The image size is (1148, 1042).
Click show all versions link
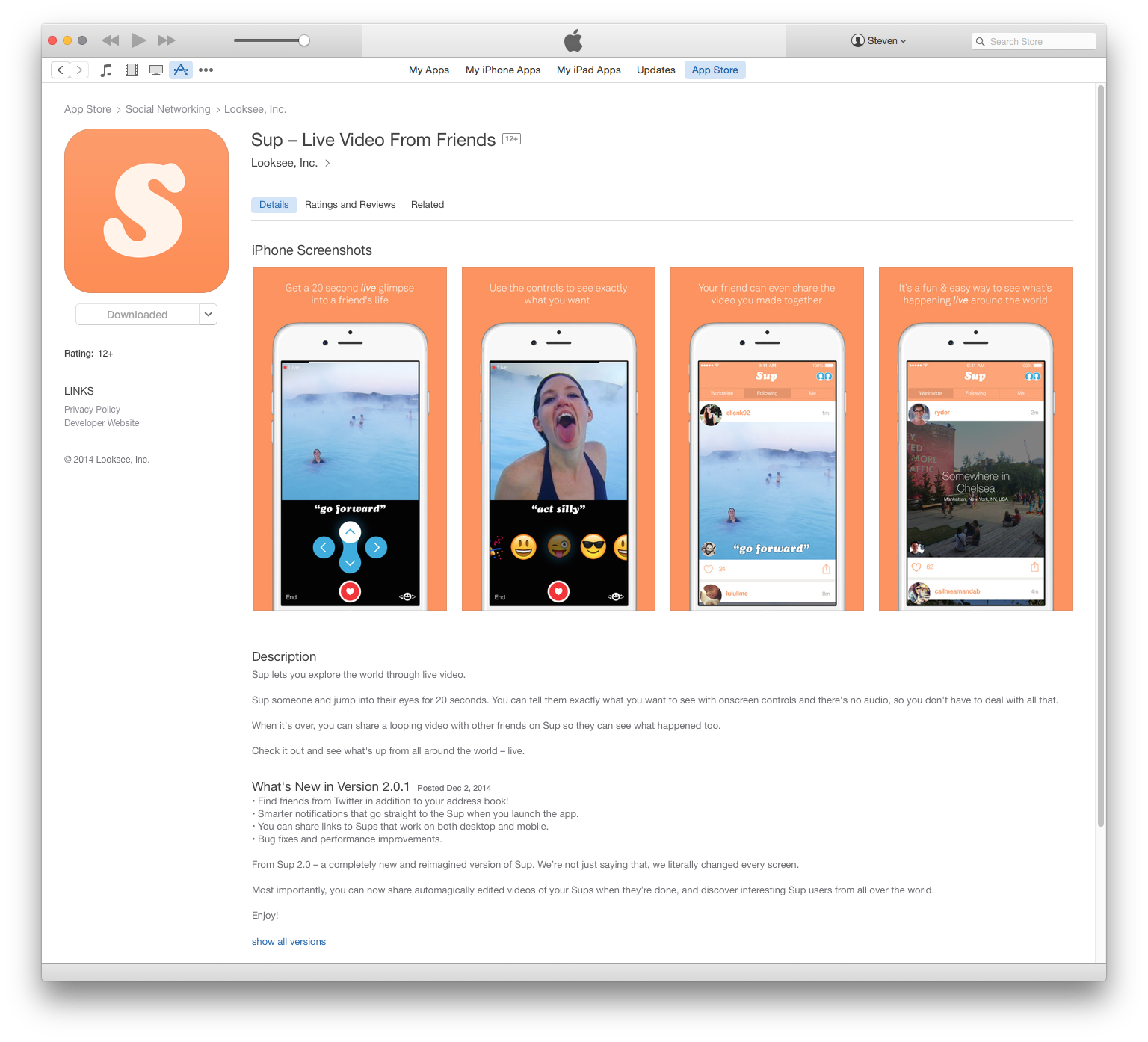pos(288,942)
